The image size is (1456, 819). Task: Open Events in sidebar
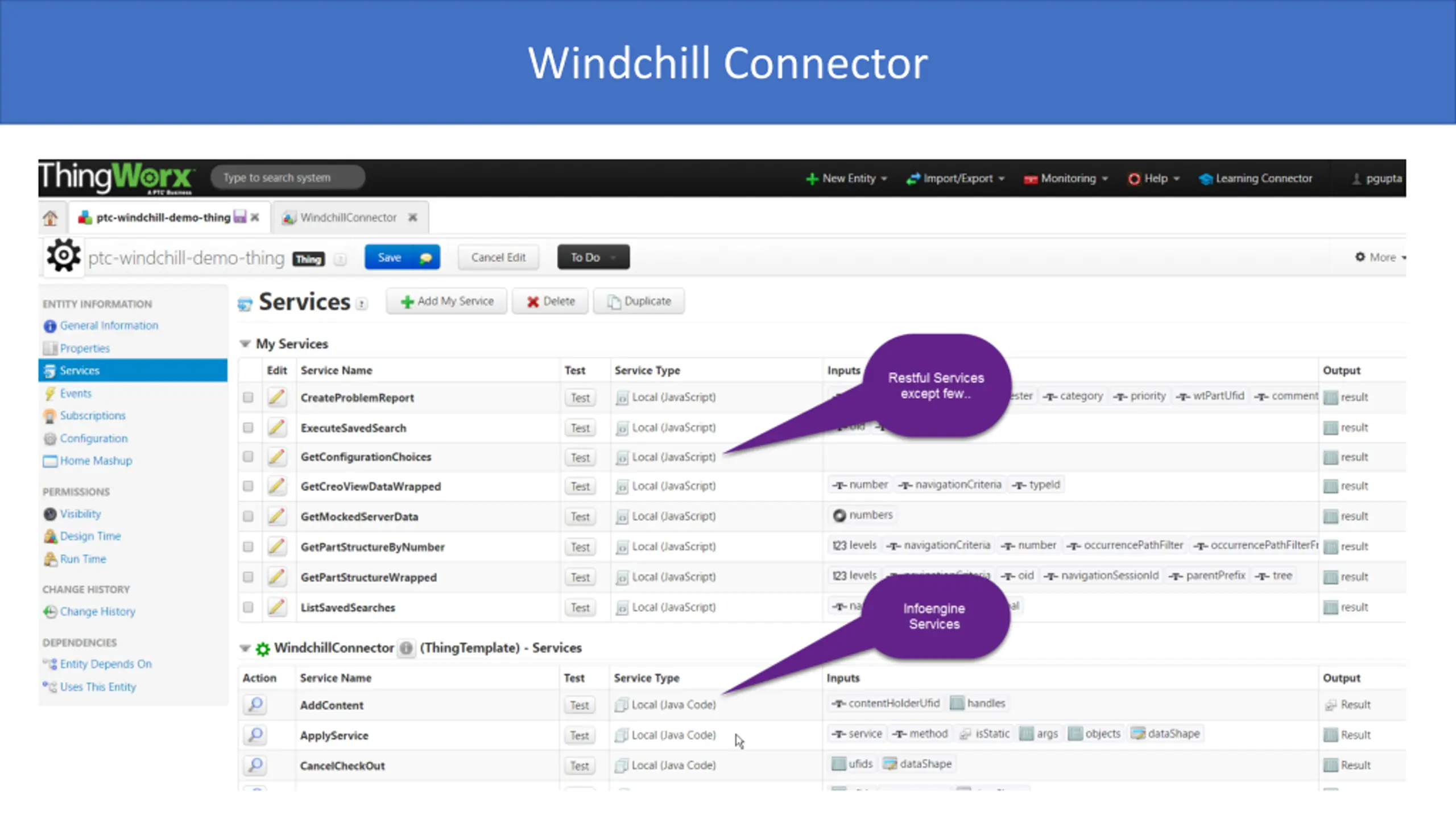point(75,393)
